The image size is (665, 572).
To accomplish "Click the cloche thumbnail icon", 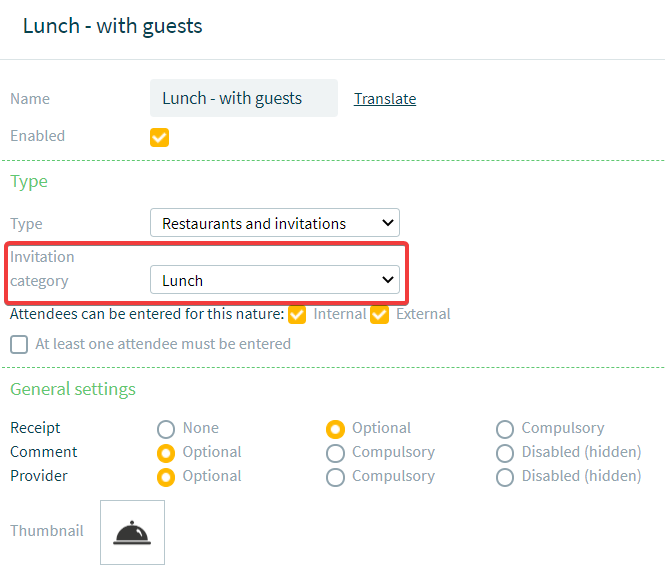I will pyautogui.click(x=132, y=533).
